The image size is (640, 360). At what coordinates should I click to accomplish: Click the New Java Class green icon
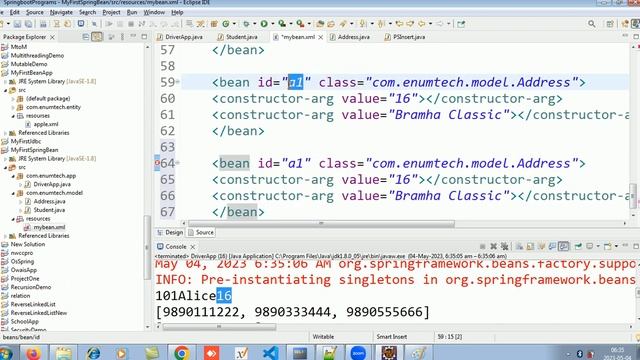226,24
